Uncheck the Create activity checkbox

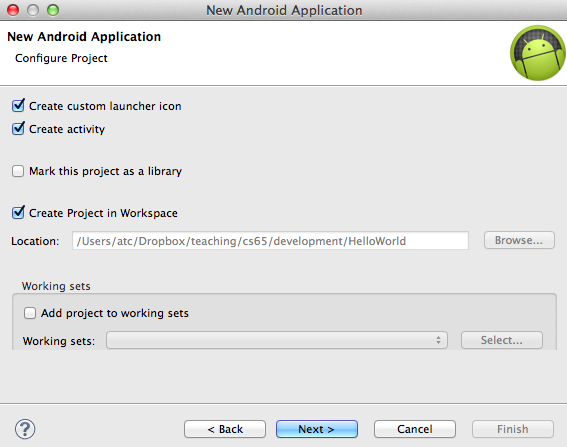click(x=18, y=129)
